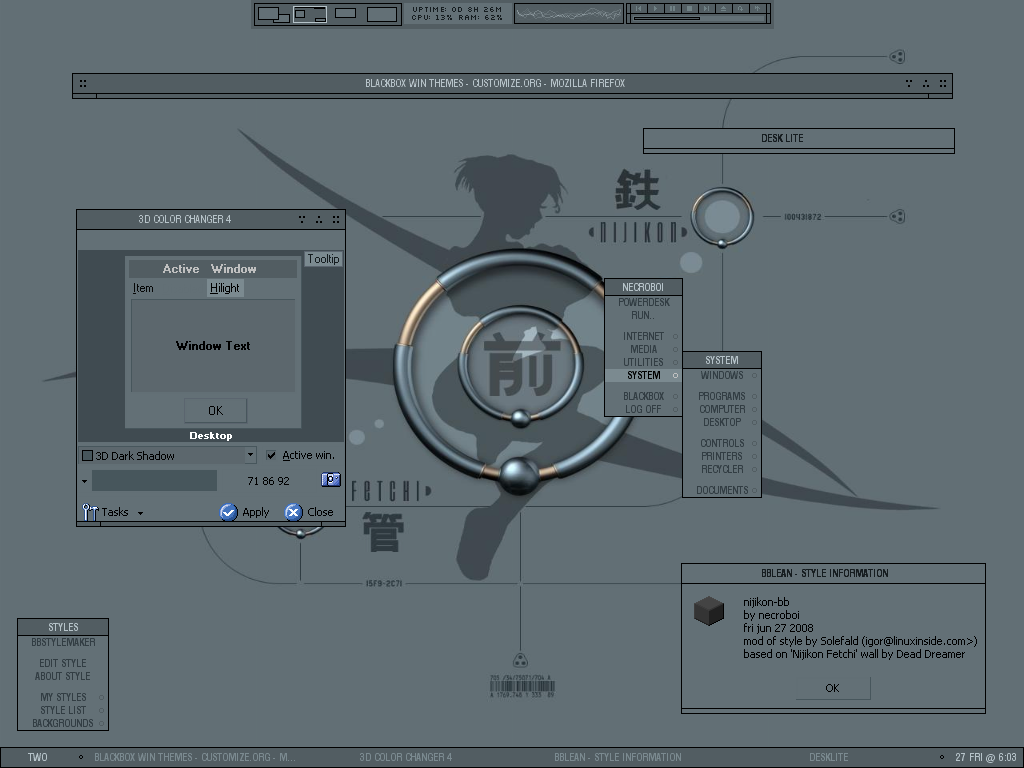
Task: Open the Tasks dropdown in Color Changer
Action: coord(113,512)
